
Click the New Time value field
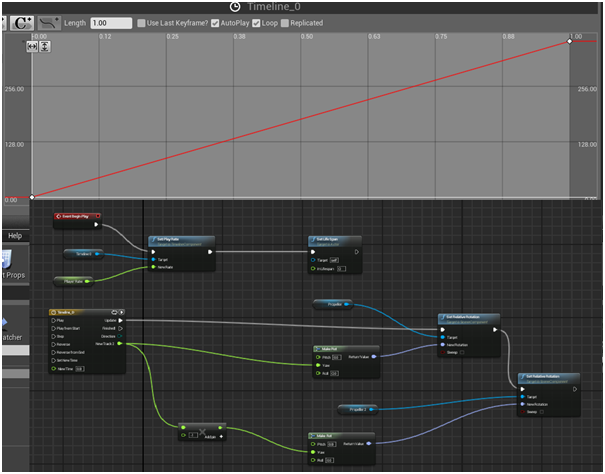point(79,369)
